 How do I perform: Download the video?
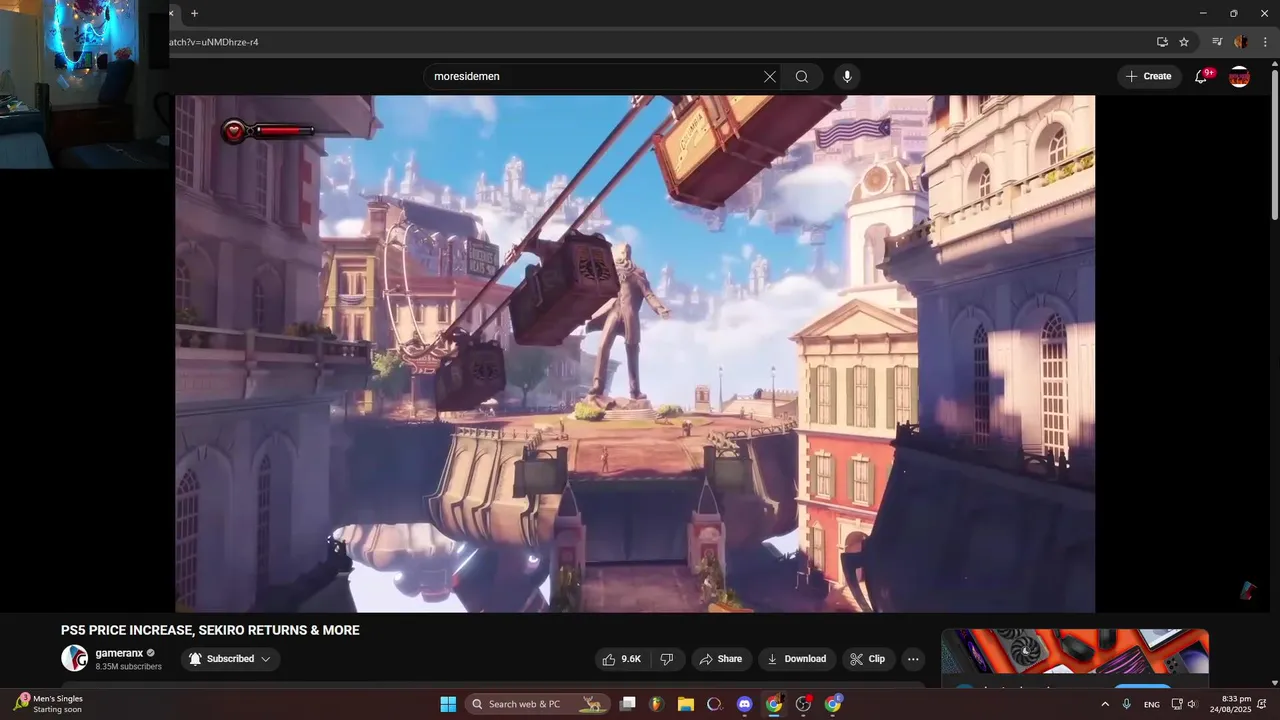[x=796, y=659]
